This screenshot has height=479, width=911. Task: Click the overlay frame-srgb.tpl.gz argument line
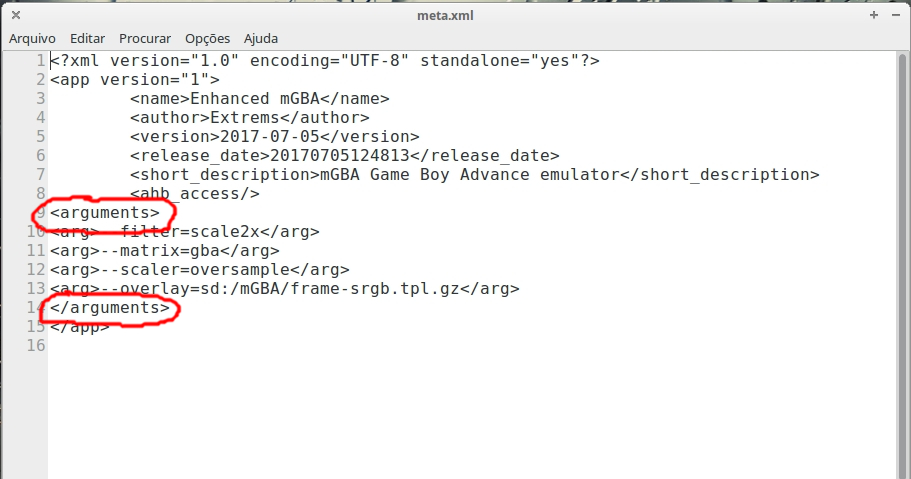click(285, 289)
